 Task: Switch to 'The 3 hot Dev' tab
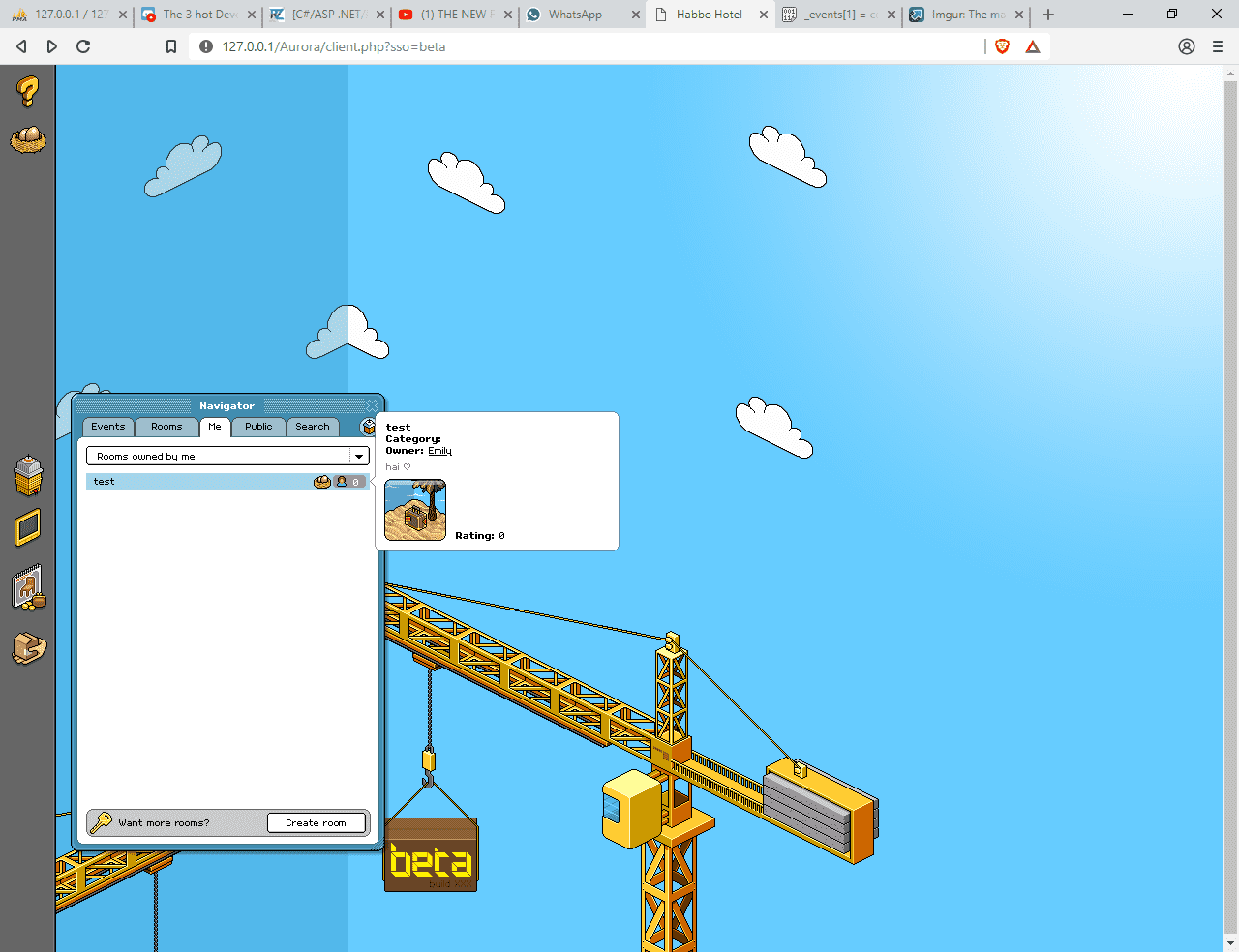[x=198, y=15]
